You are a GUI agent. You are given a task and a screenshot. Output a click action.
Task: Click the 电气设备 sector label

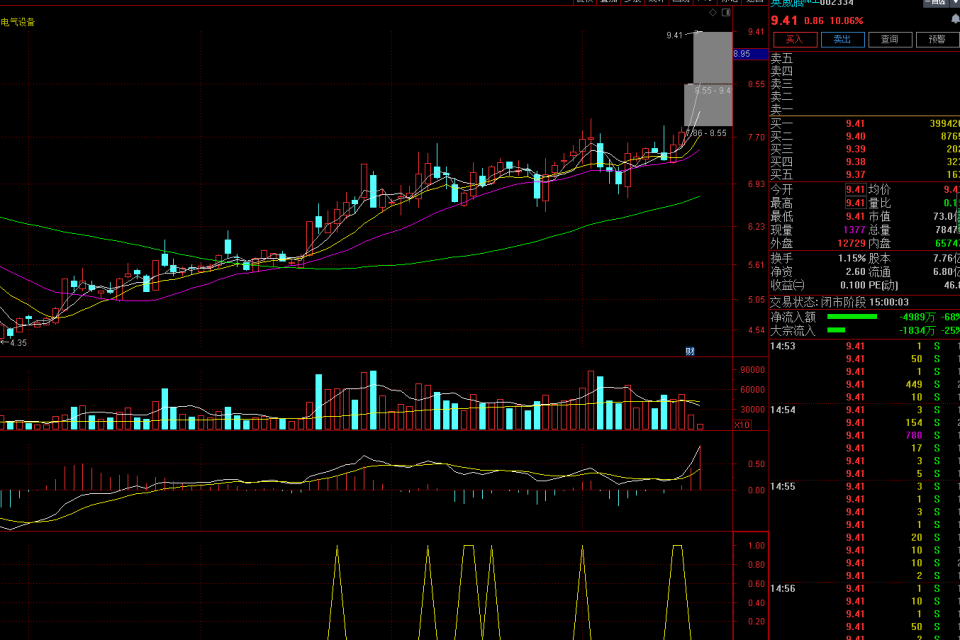tap(18, 22)
